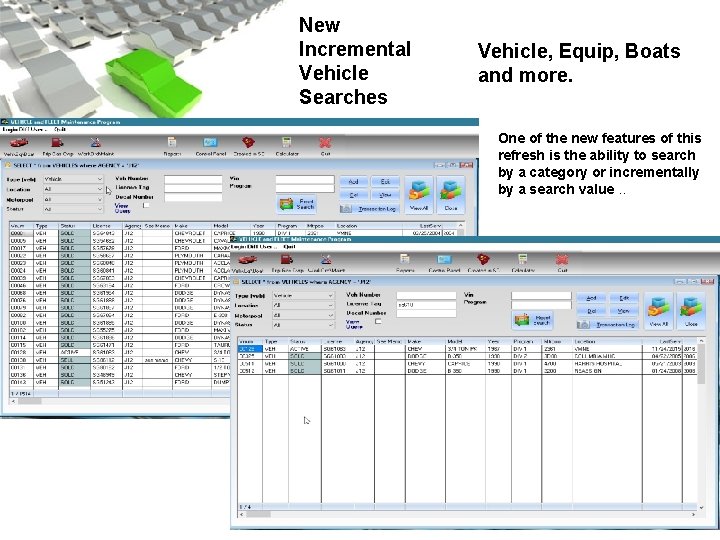Launch Calculator icon in front window toolbar

[522, 259]
